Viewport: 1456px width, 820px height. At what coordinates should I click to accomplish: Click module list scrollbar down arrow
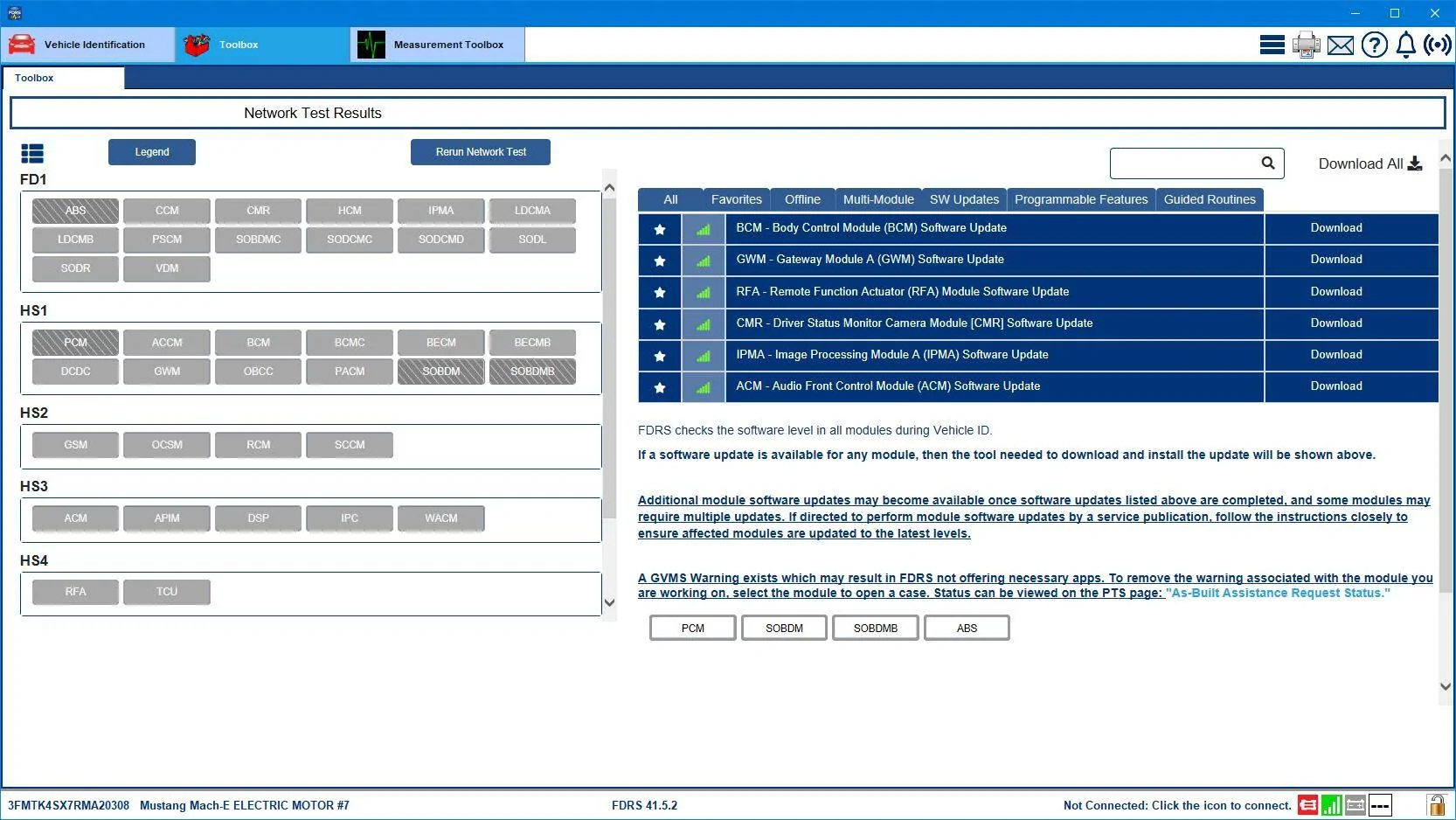click(609, 602)
